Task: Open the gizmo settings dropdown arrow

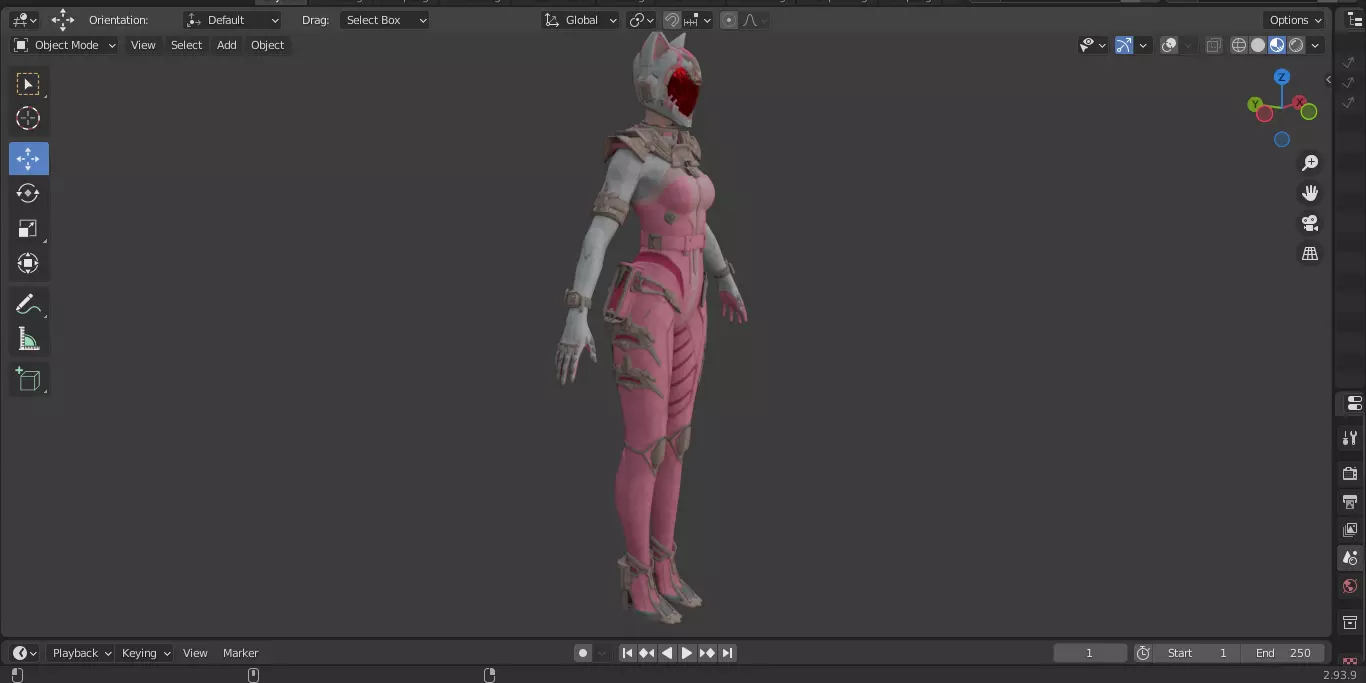Action: pos(1143,45)
